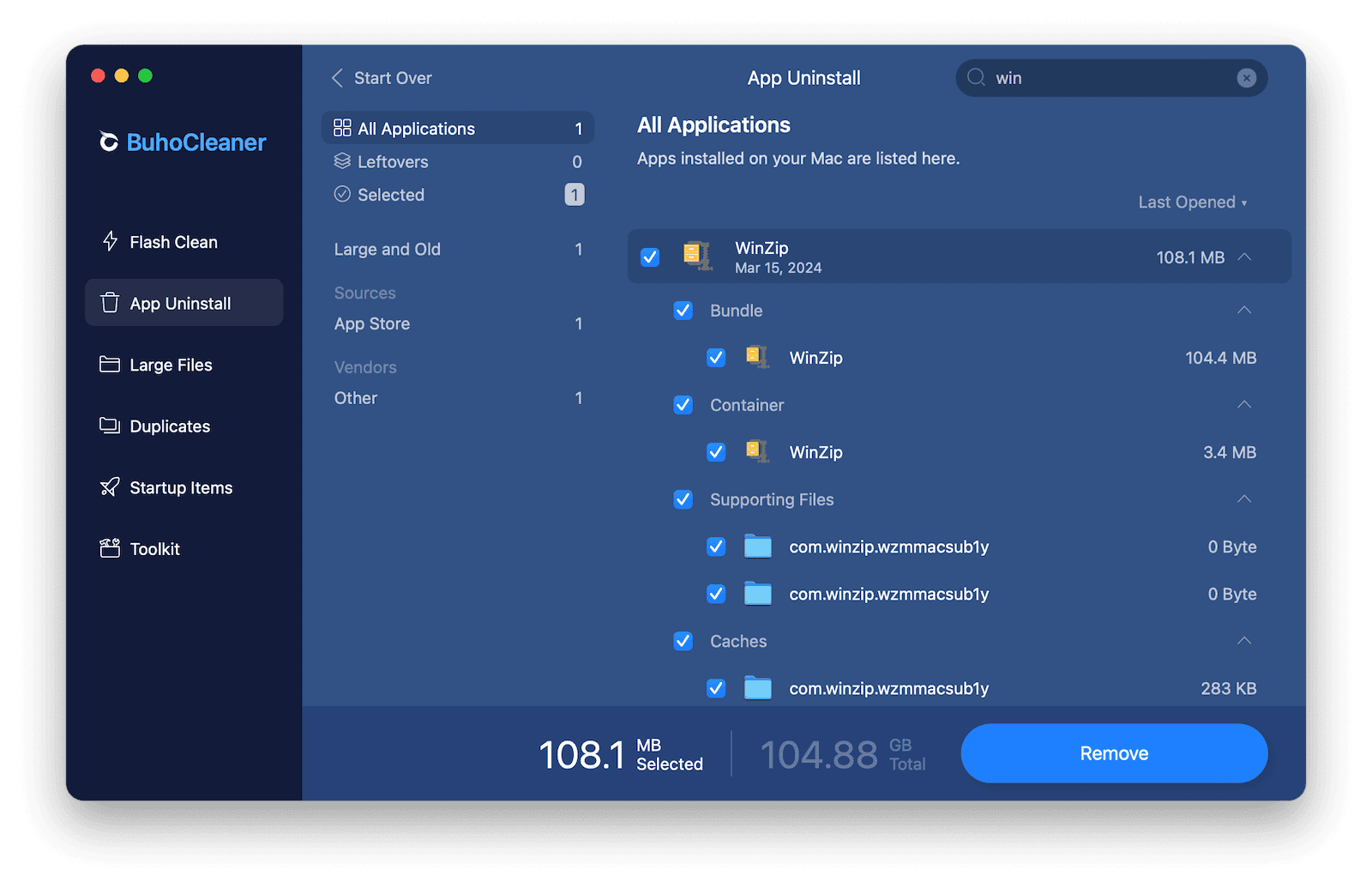Click the 108.1 MB Selected total
Viewport: 1372px width, 888px height.
(x=621, y=755)
